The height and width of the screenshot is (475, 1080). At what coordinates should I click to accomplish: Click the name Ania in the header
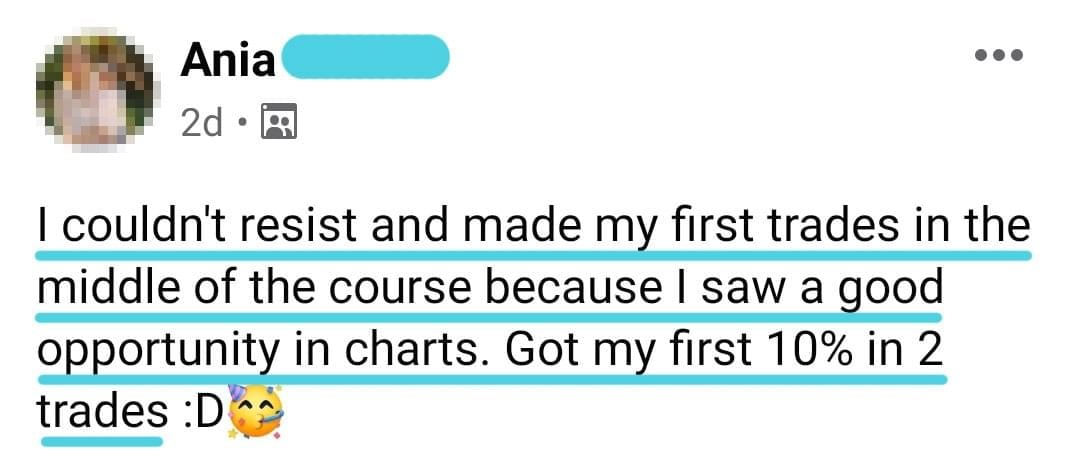227,60
